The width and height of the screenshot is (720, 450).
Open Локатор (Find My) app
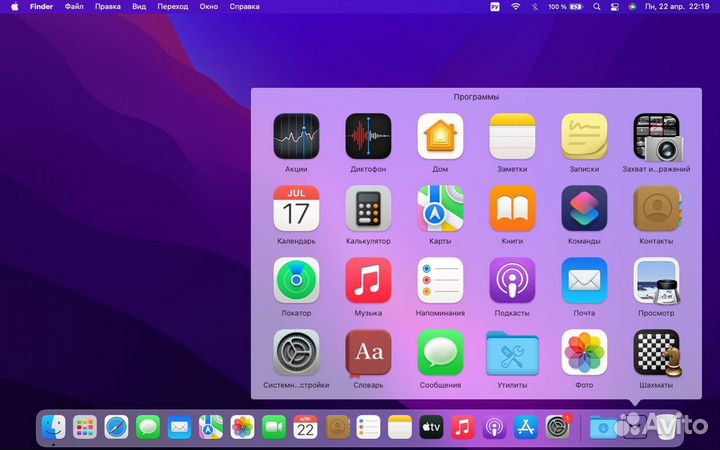point(296,281)
